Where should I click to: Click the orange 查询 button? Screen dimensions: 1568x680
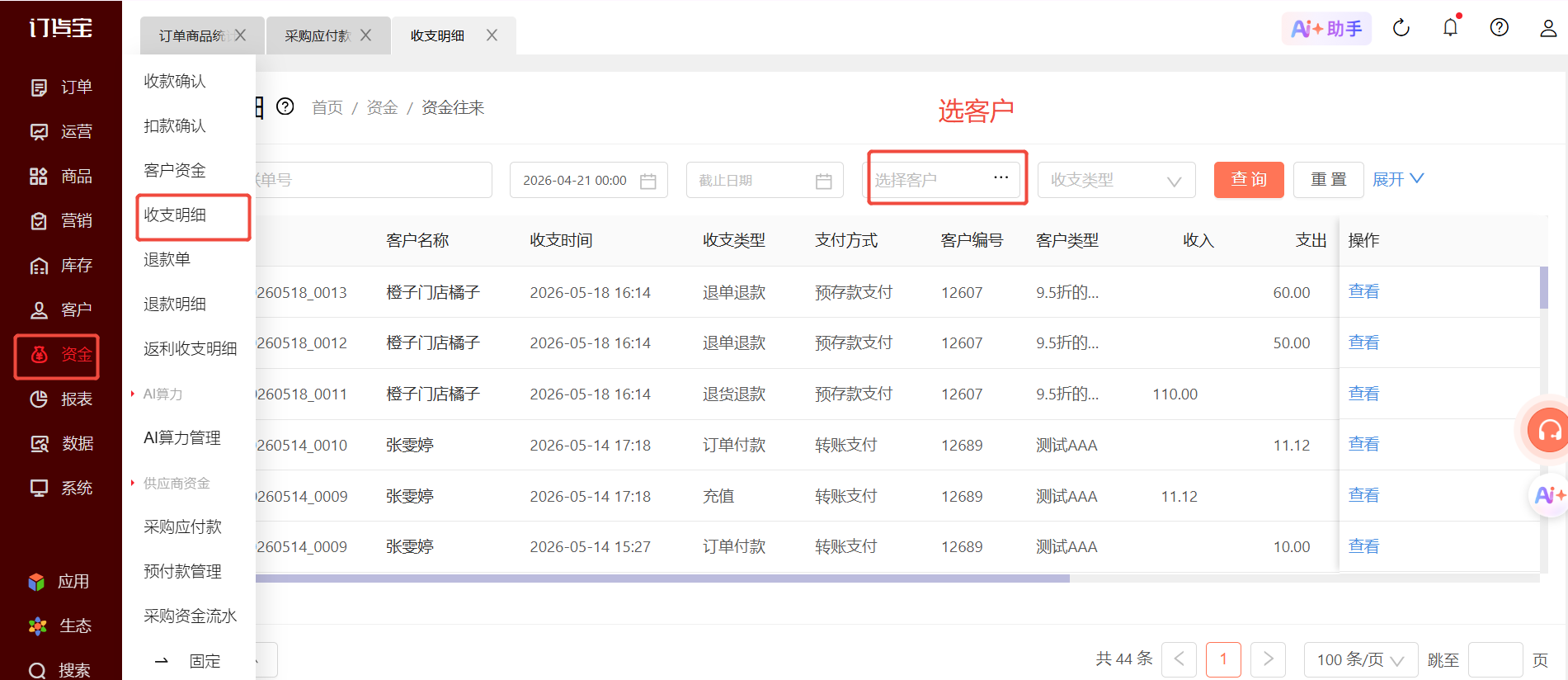pos(1249,180)
